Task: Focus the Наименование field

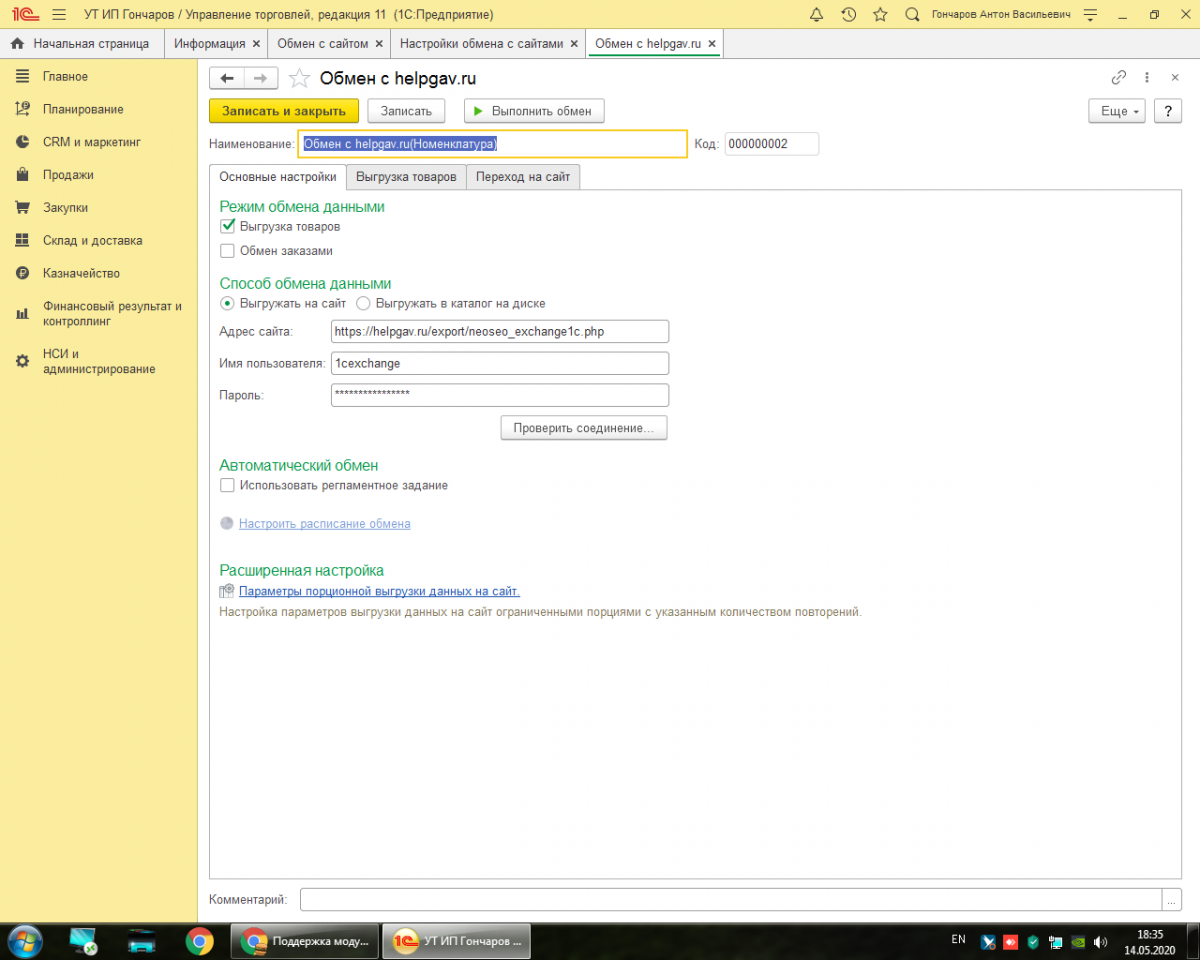Action: coord(493,144)
